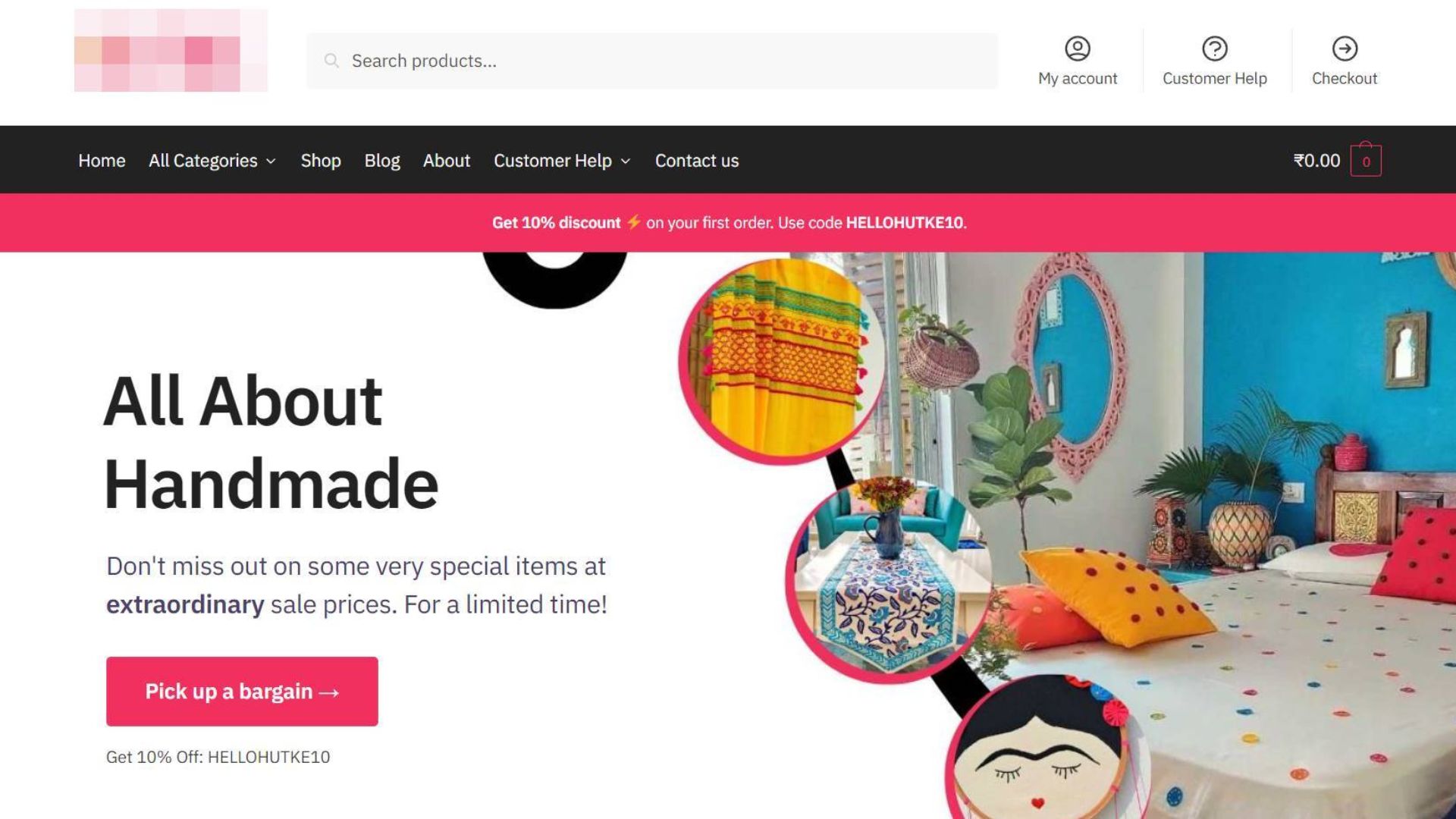Open the Home menu item
Image resolution: width=1456 pixels, height=819 pixels.
pyautogui.click(x=102, y=161)
